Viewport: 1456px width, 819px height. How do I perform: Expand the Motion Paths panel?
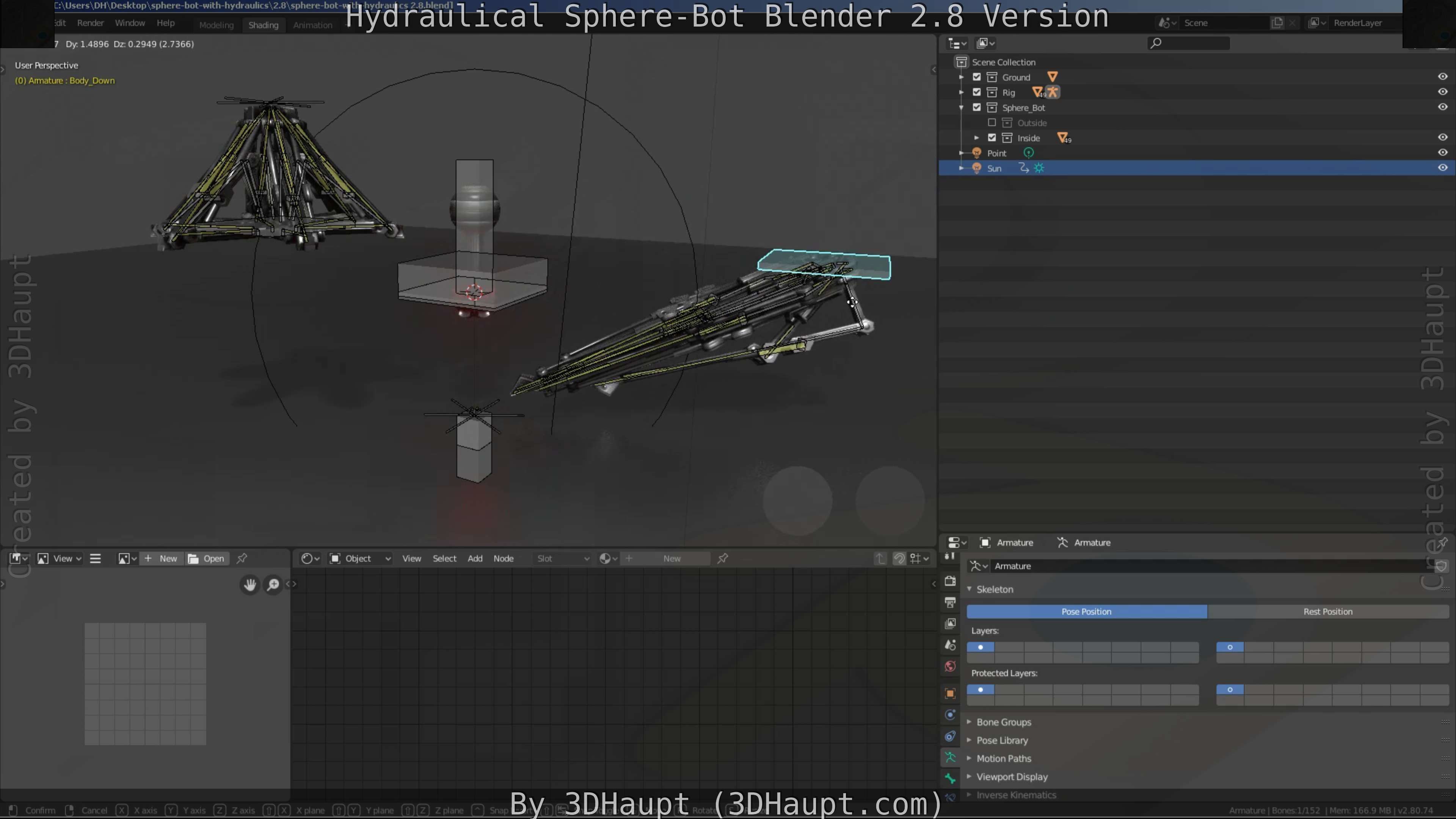coord(970,758)
